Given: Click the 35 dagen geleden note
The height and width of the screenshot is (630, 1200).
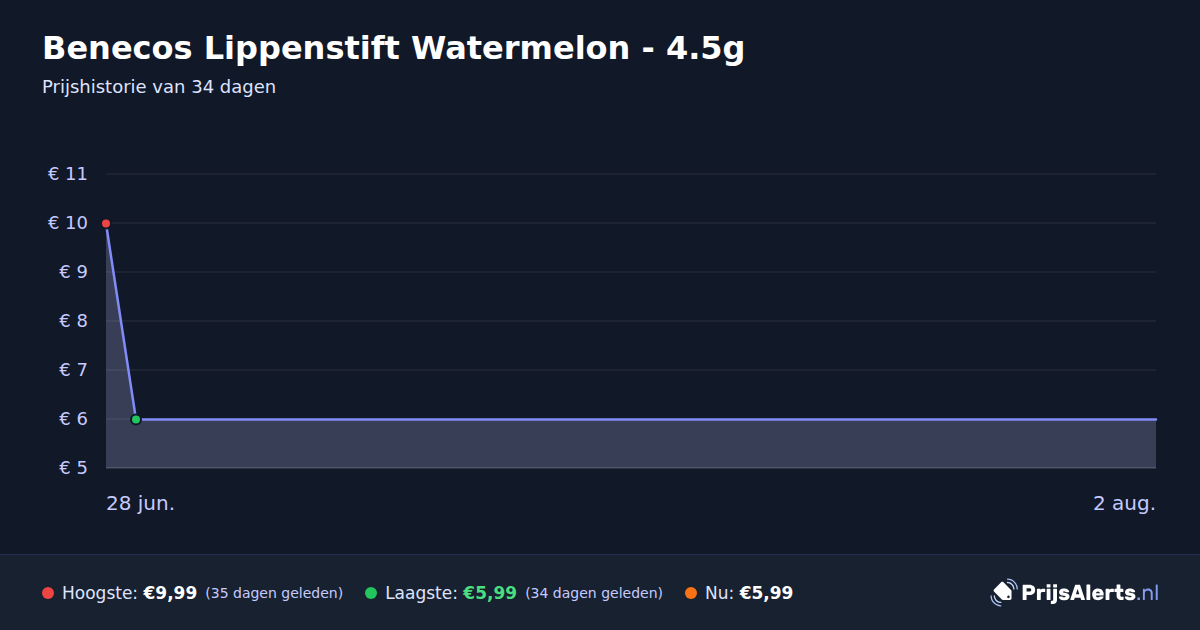Looking at the screenshot, I should pos(274,593).
